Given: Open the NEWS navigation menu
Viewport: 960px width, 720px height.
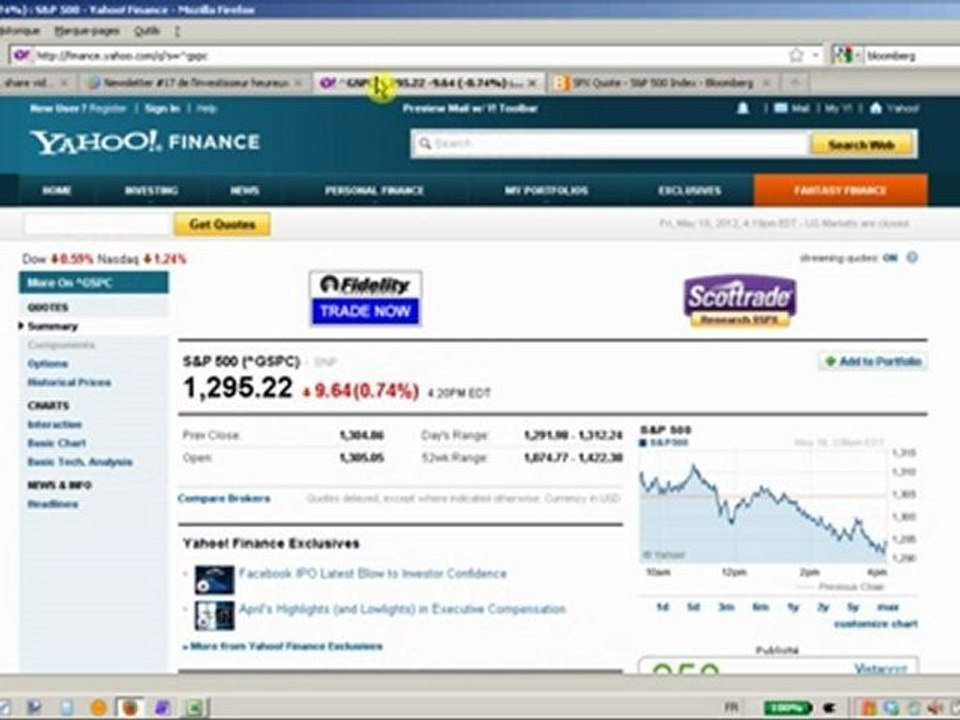Looking at the screenshot, I should [244, 190].
